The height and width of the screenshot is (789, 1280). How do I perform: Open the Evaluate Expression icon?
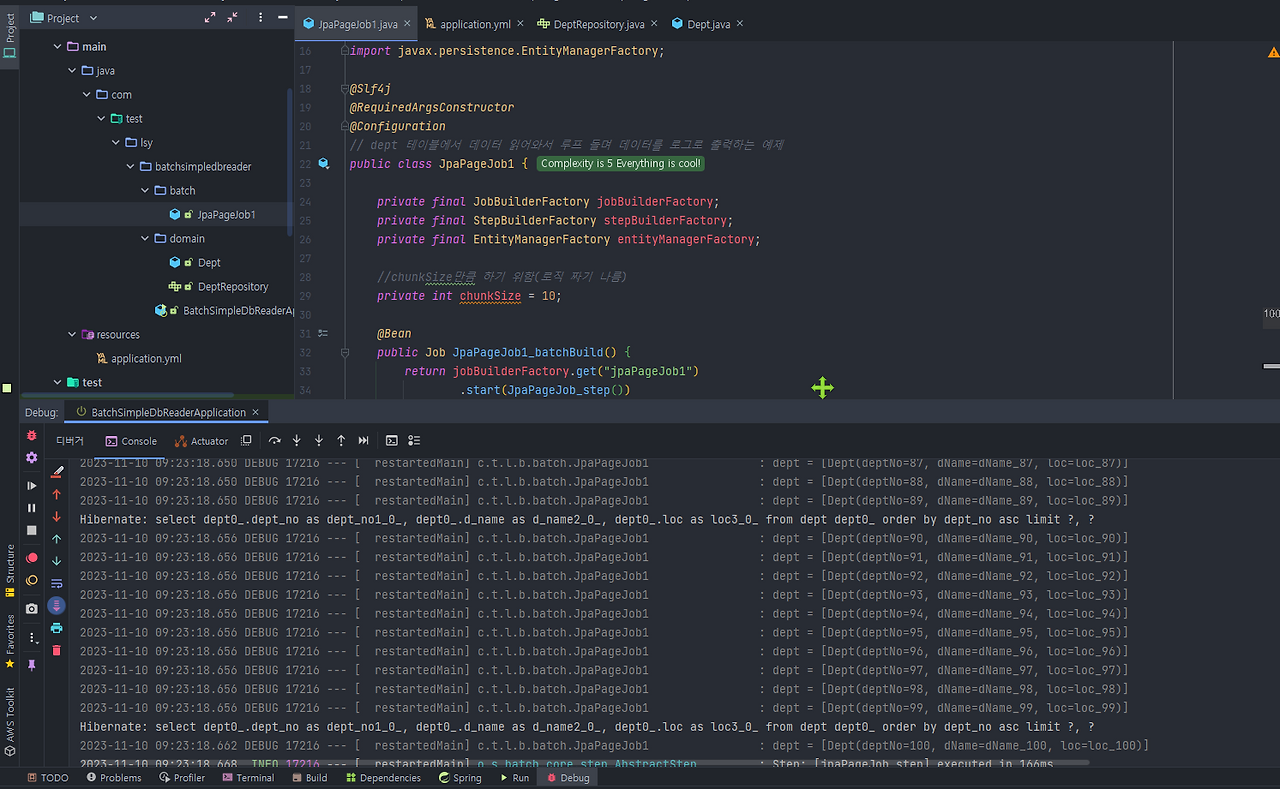tap(392, 440)
